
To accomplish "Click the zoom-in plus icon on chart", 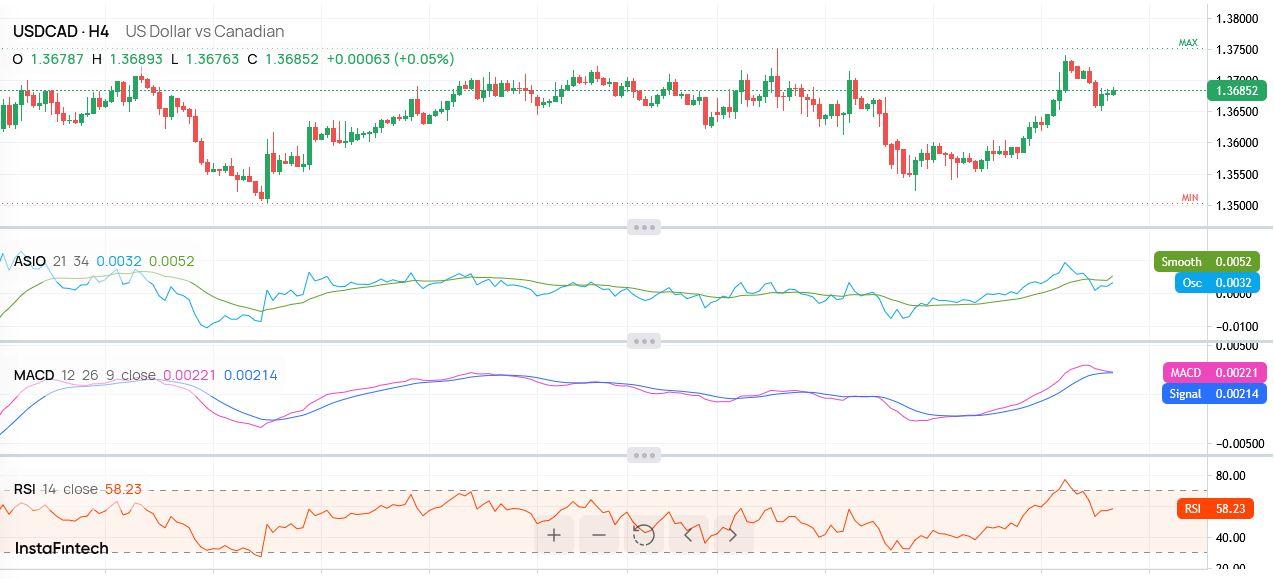I will (553, 536).
